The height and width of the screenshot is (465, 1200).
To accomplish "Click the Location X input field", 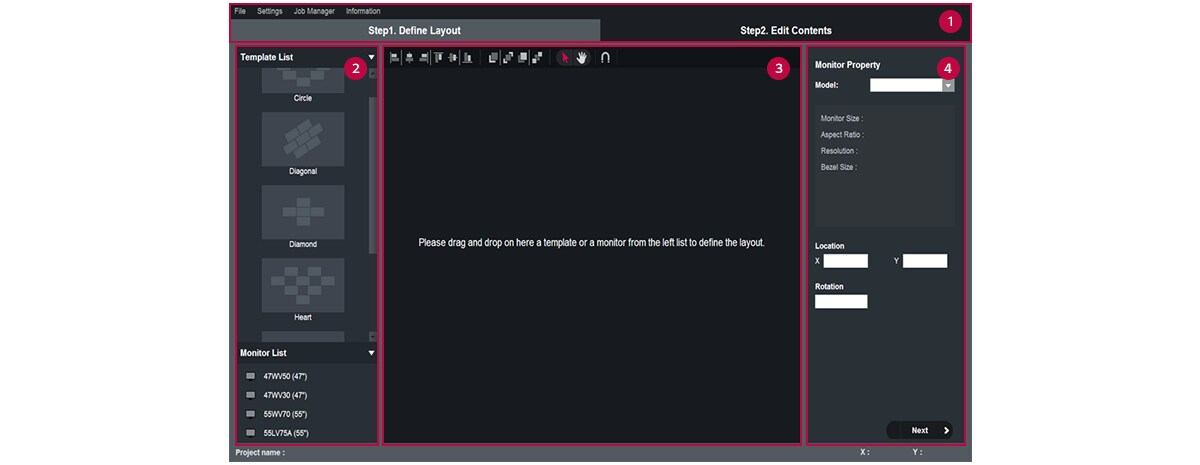I will [x=845, y=261].
